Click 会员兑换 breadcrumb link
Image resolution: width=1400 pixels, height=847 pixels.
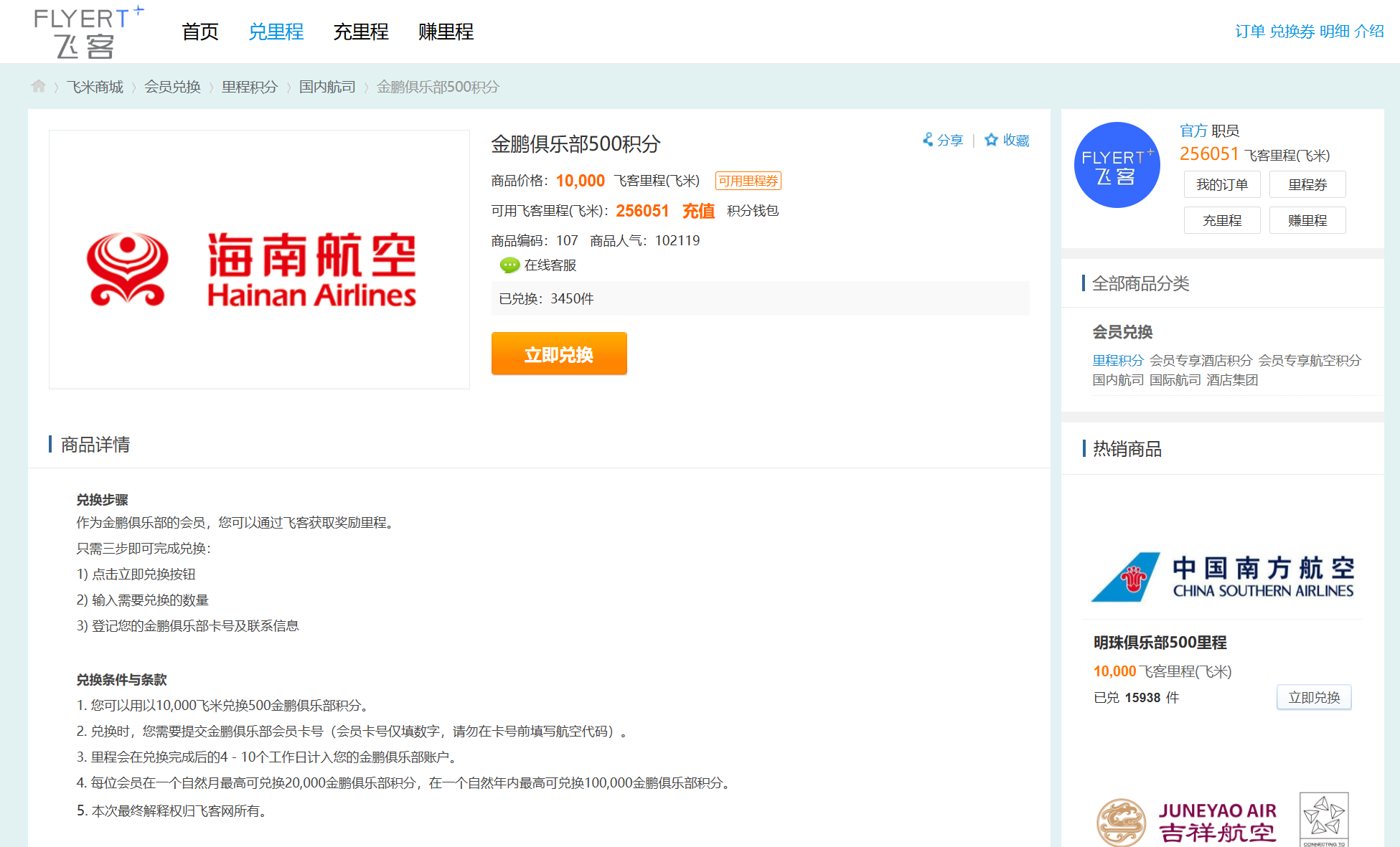pos(172,87)
